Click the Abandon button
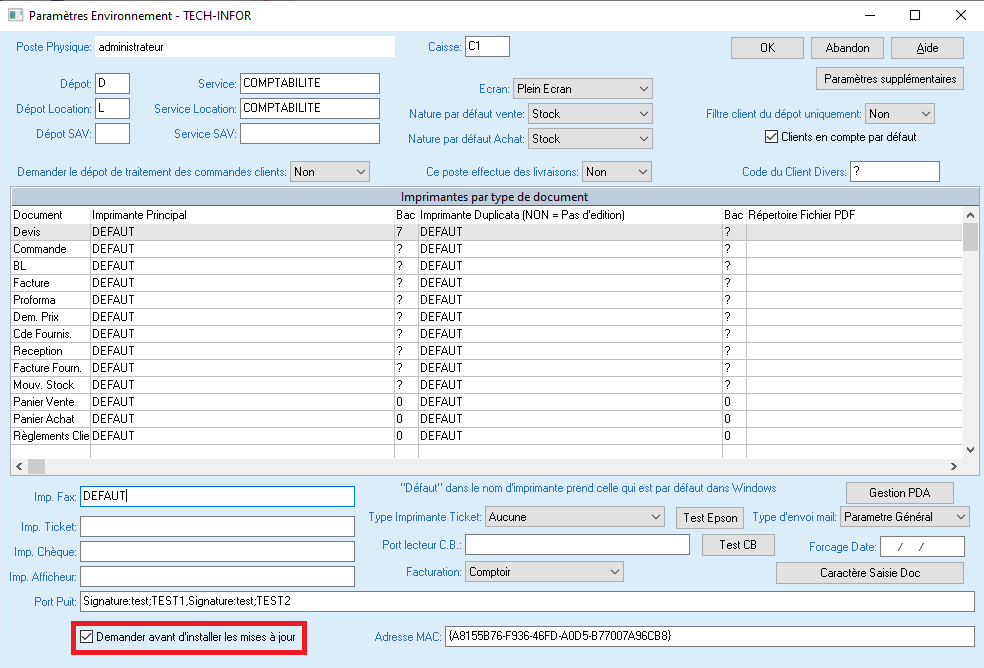This screenshot has height=668, width=984. (x=847, y=48)
